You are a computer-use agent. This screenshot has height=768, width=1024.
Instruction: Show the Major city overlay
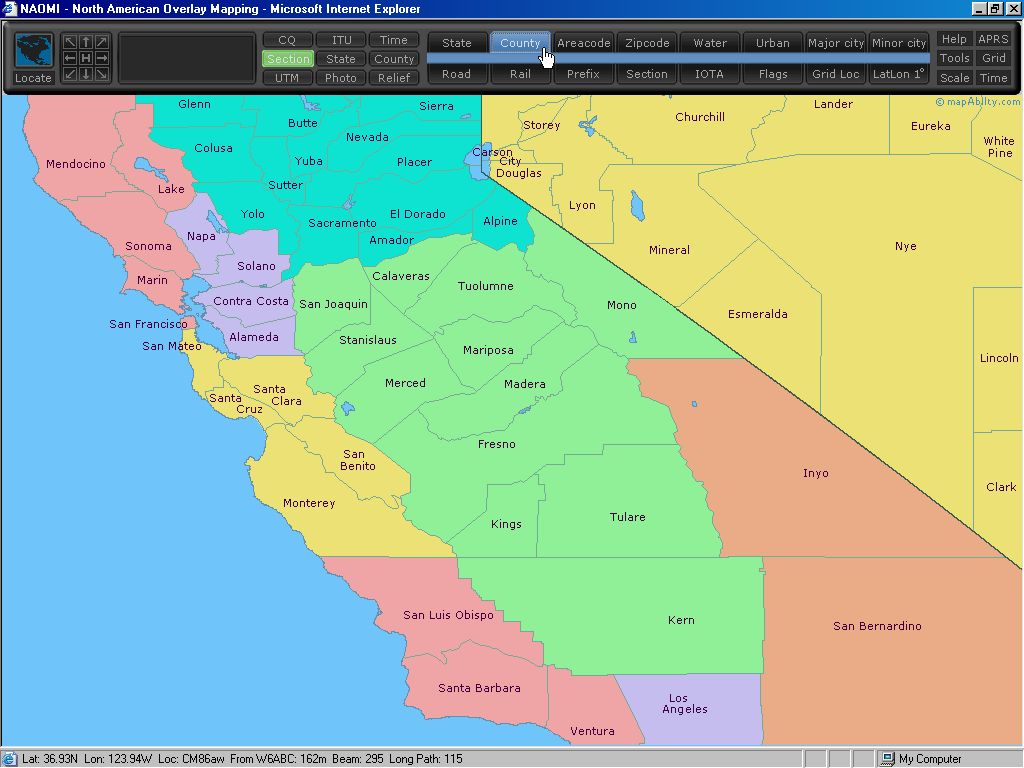(836, 42)
